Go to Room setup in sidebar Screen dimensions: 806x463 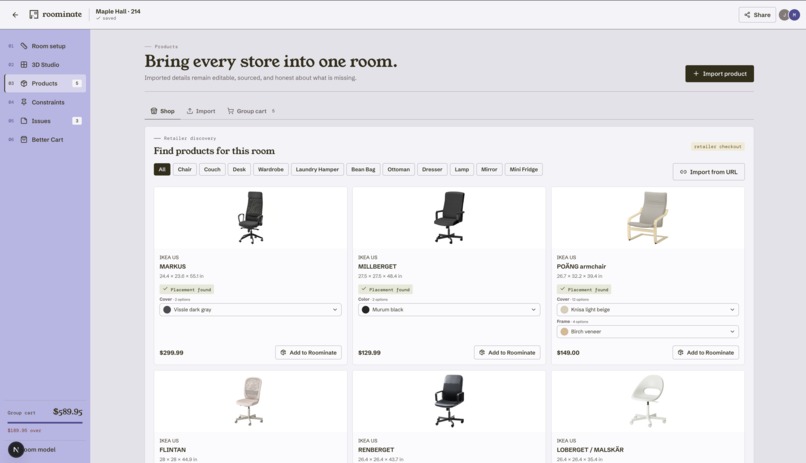click(45, 46)
